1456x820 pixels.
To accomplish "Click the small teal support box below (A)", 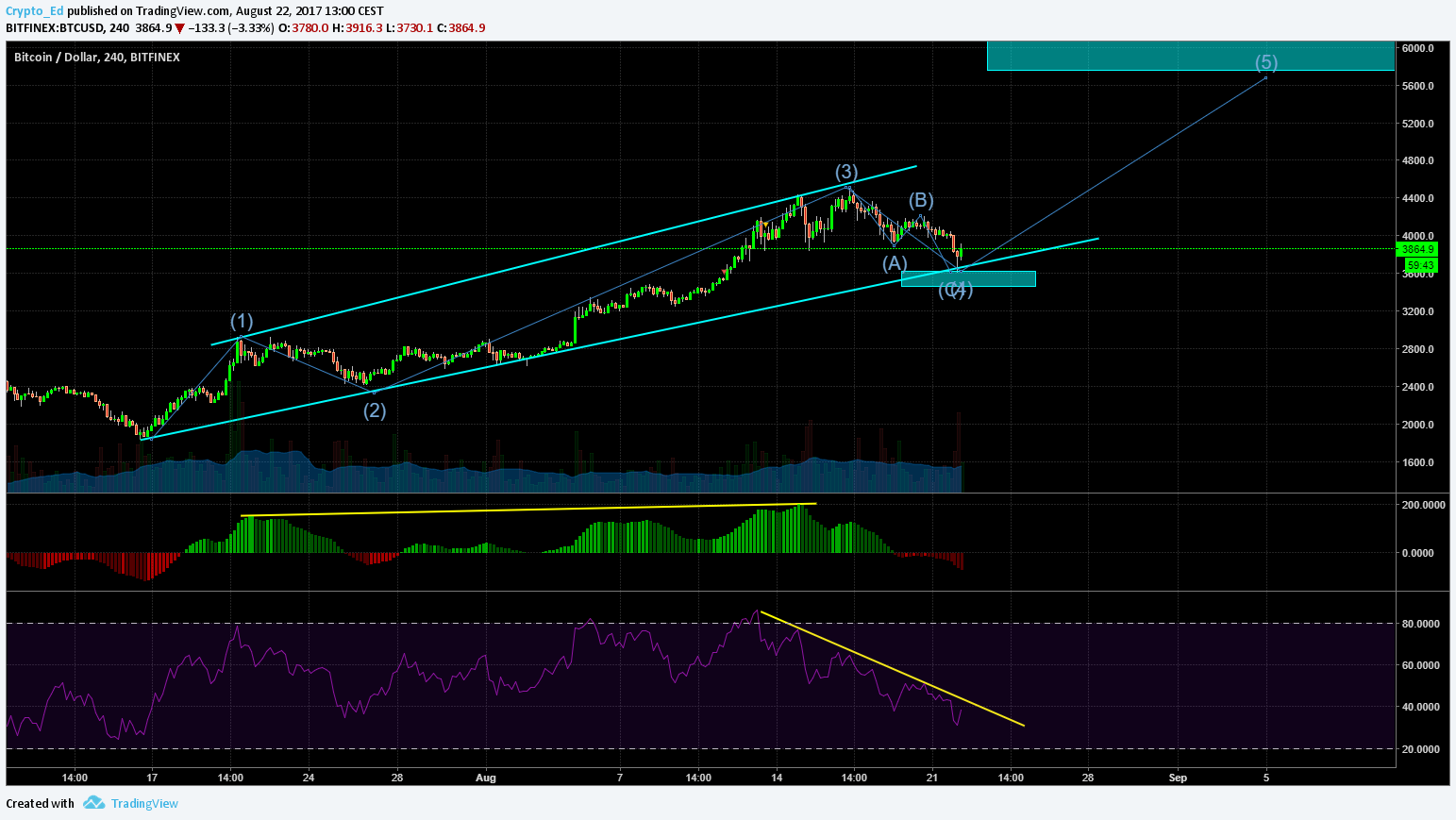I will (968, 278).
